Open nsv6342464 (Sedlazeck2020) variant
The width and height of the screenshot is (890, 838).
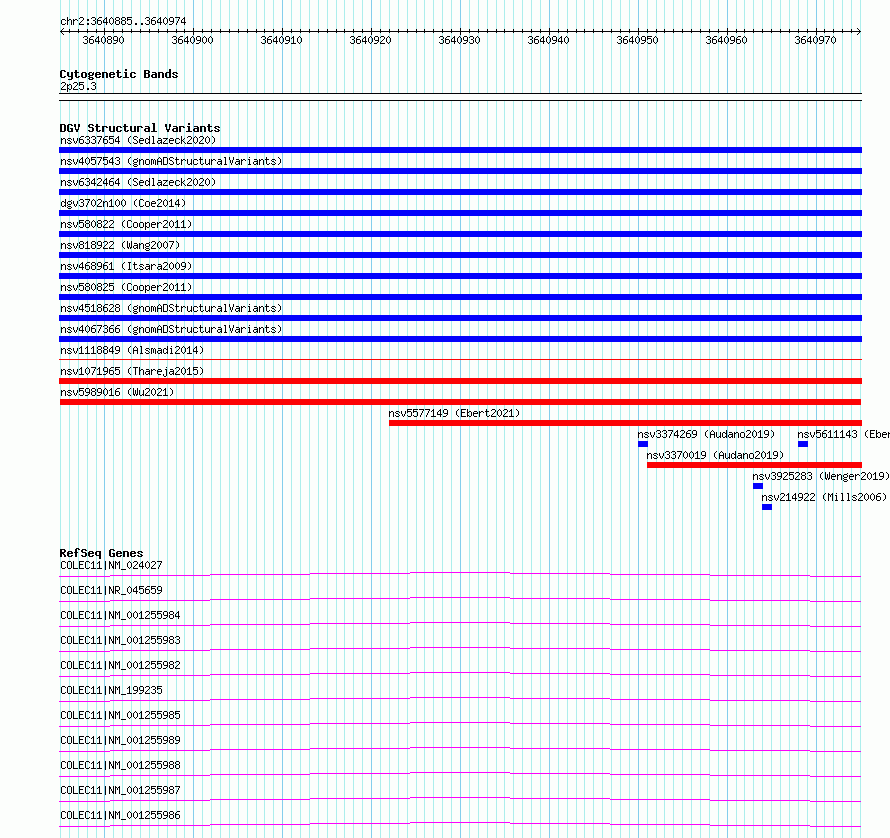coord(138,182)
